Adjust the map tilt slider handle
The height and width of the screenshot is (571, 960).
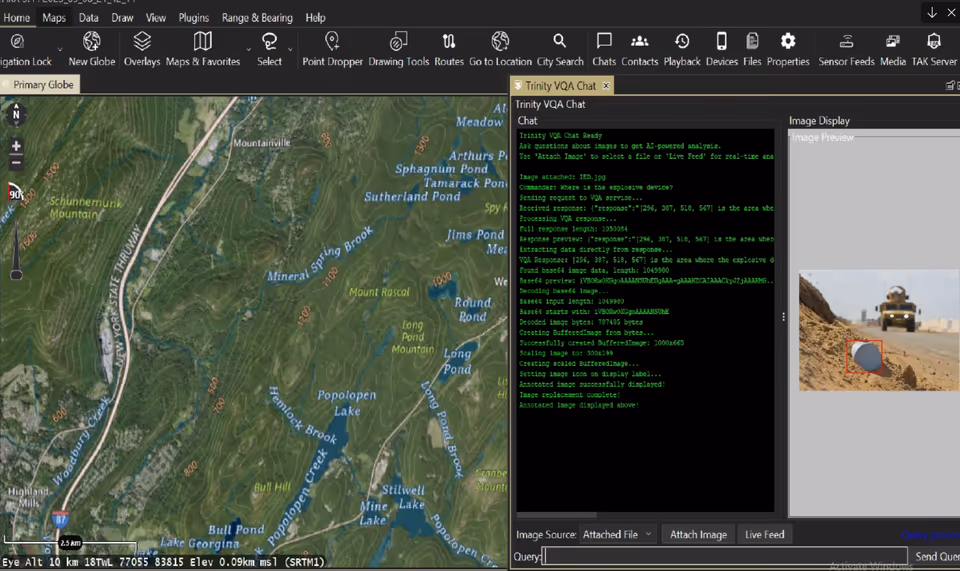coord(17,274)
